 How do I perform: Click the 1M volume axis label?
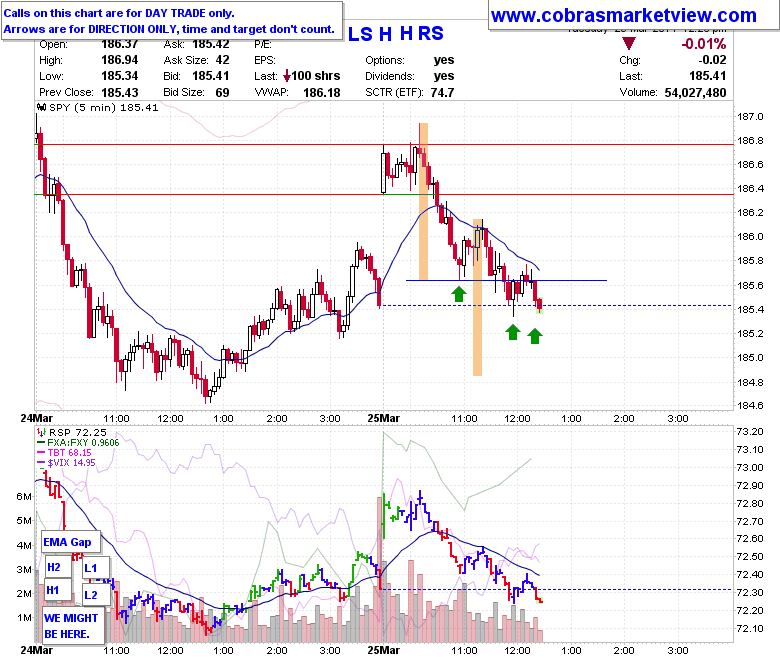point(24,618)
